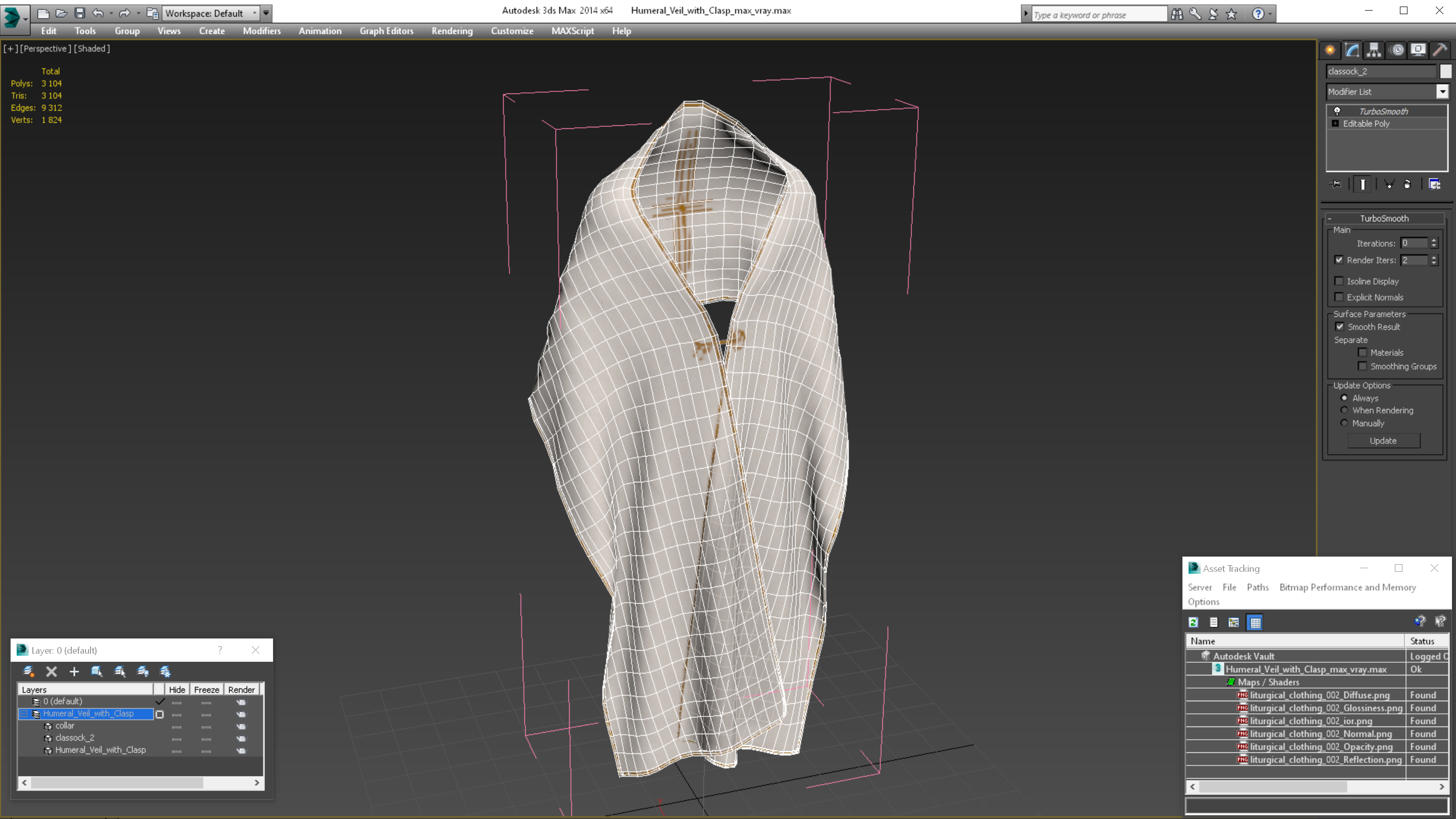Image resolution: width=1456 pixels, height=819 pixels.
Task: Open Paths menu in Asset Tracking
Action: click(x=1258, y=587)
